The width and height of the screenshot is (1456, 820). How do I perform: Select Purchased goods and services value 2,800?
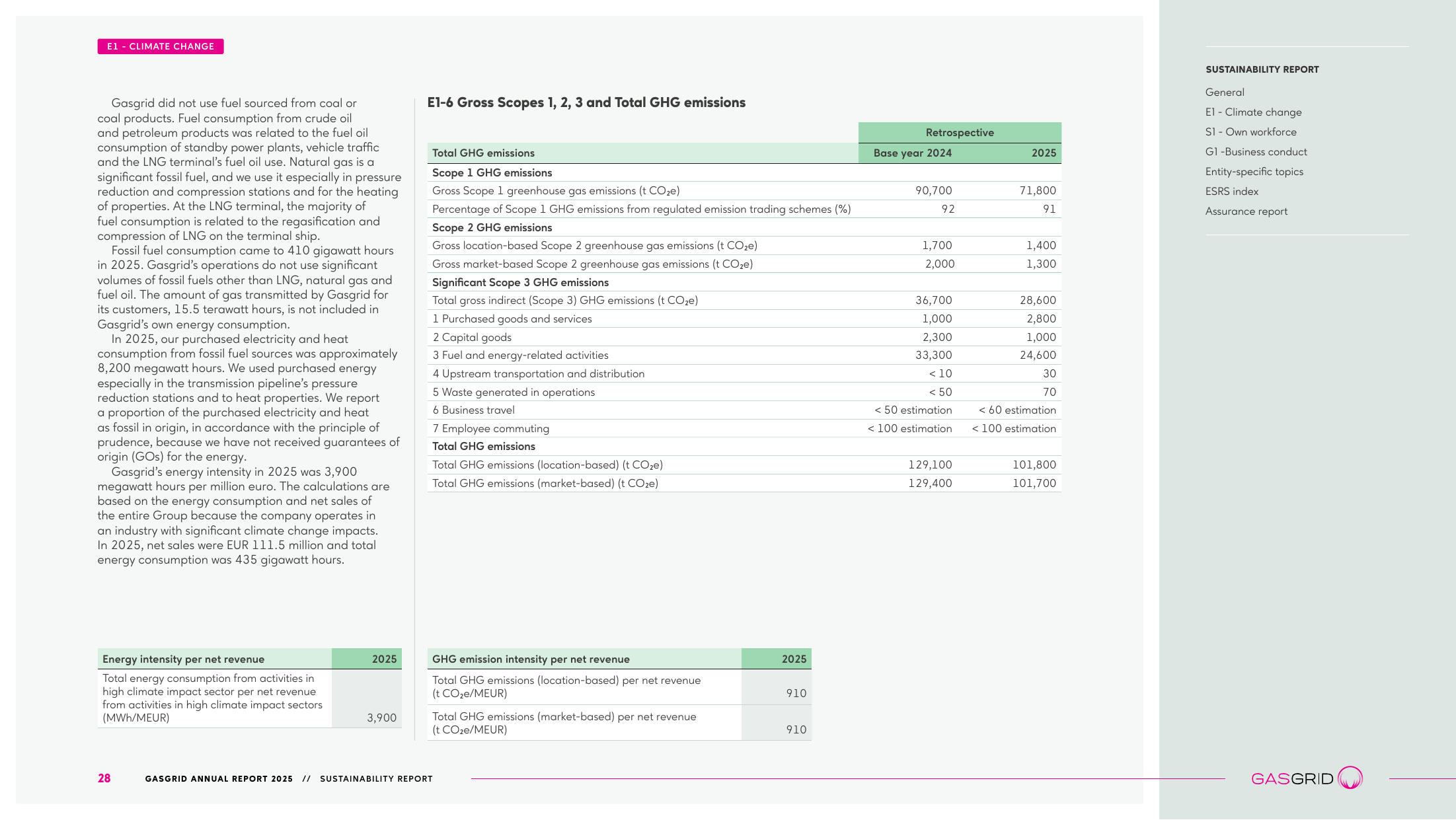1041,318
